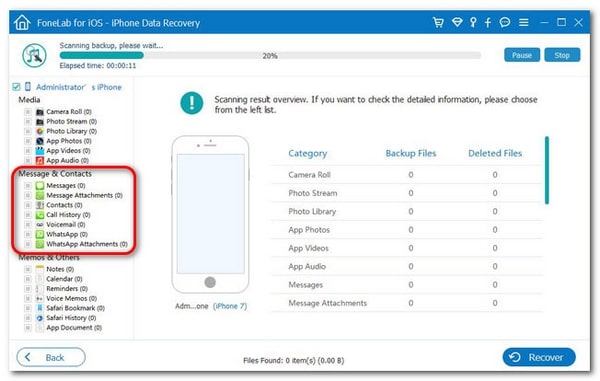This screenshot has height=381, width=600.
Task: Click the Safari History compass icon
Action: [40, 318]
